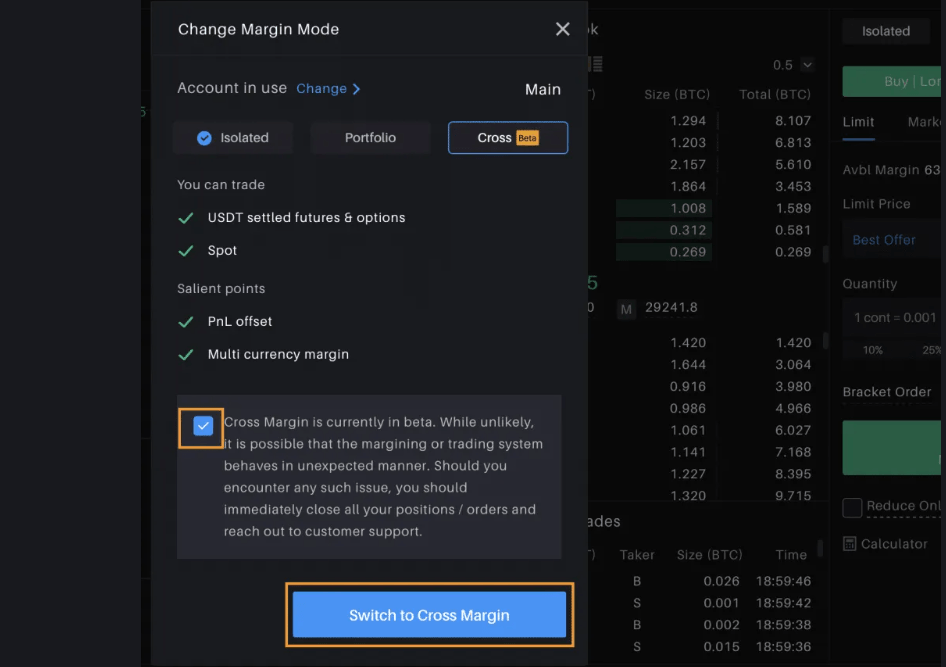Click the M mark price badge
This screenshot has height=667, width=946.
(x=626, y=309)
